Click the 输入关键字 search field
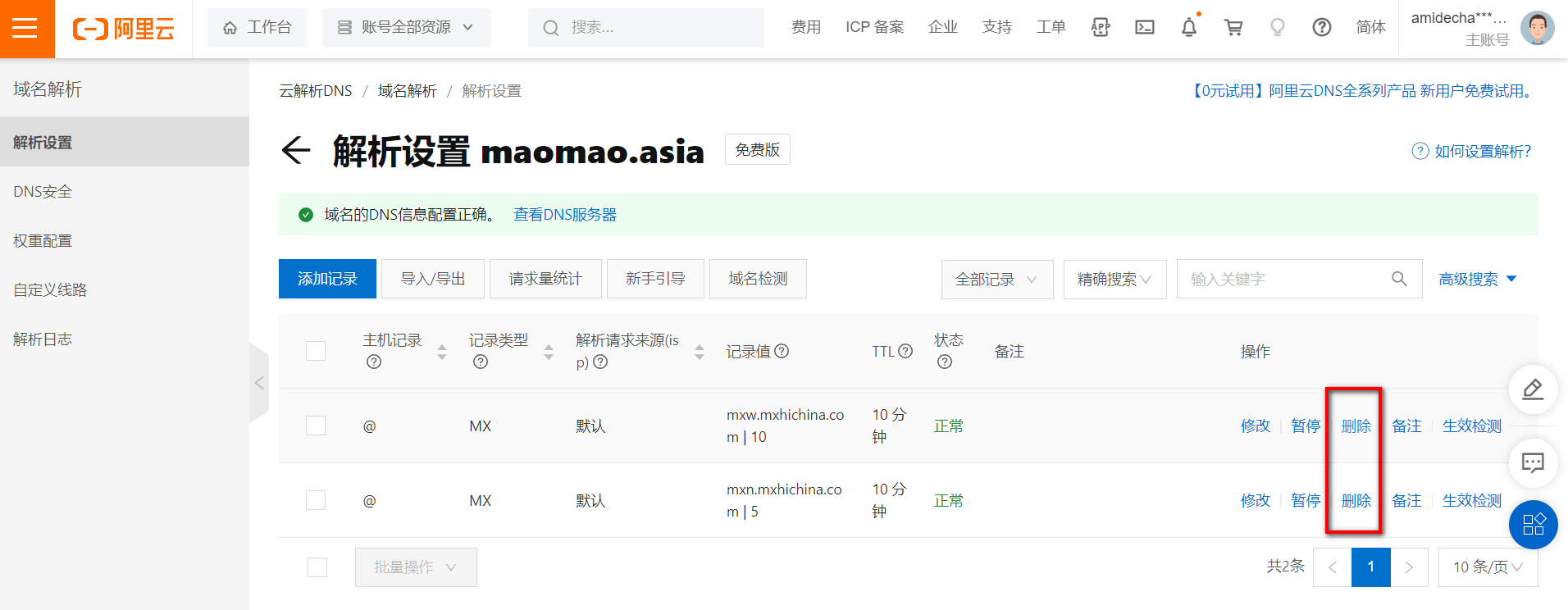This screenshot has height=610, width=1568. (1283, 280)
